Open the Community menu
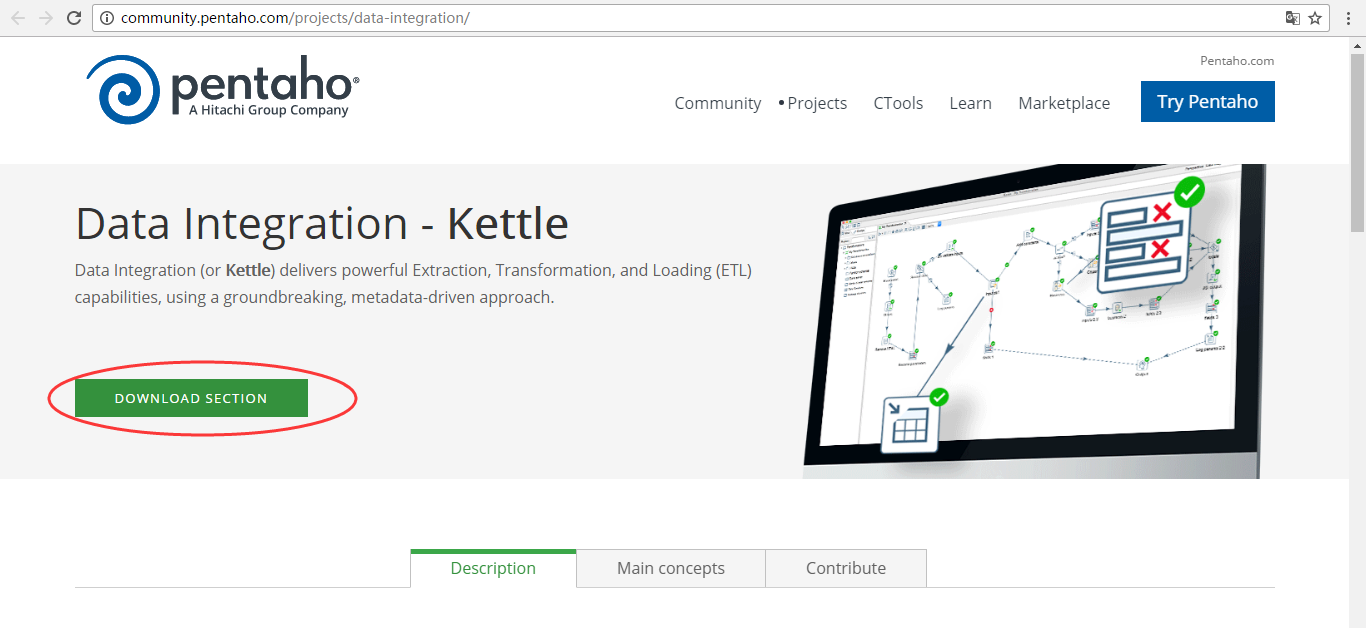This screenshot has width=1366, height=628. pos(717,103)
